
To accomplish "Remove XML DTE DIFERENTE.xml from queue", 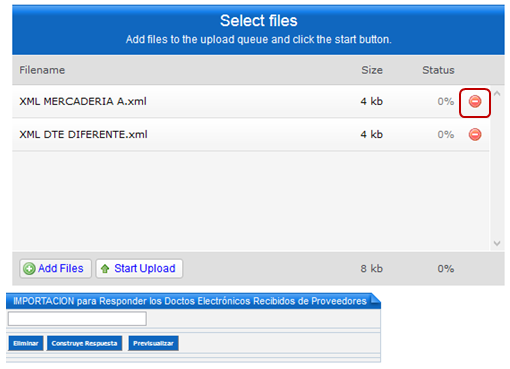I will (x=475, y=135).
